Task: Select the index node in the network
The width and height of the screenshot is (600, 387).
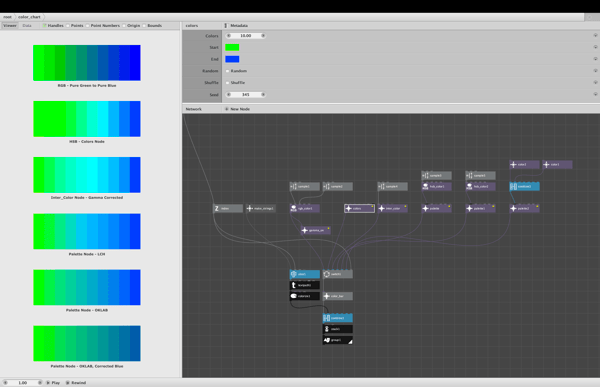Action: tap(228, 208)
